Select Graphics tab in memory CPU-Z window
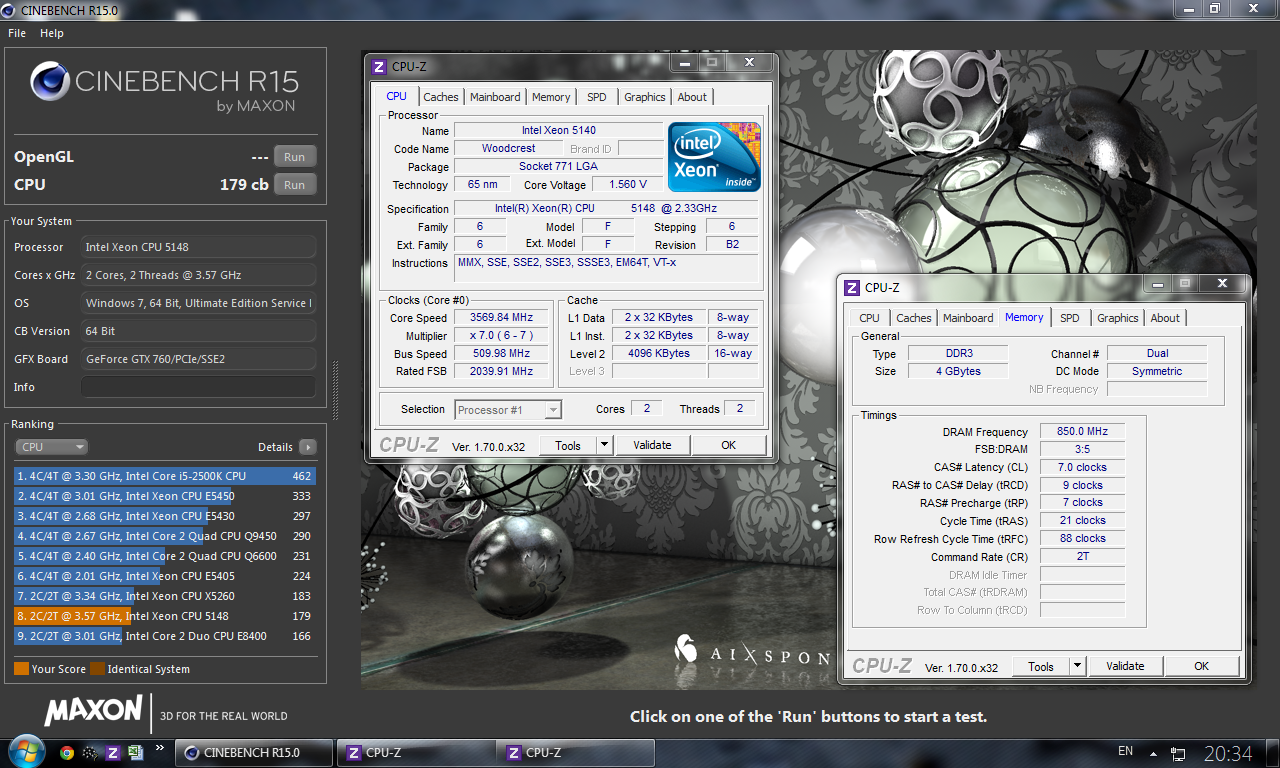This screenshot has height=768, width=1280. 1117,318
